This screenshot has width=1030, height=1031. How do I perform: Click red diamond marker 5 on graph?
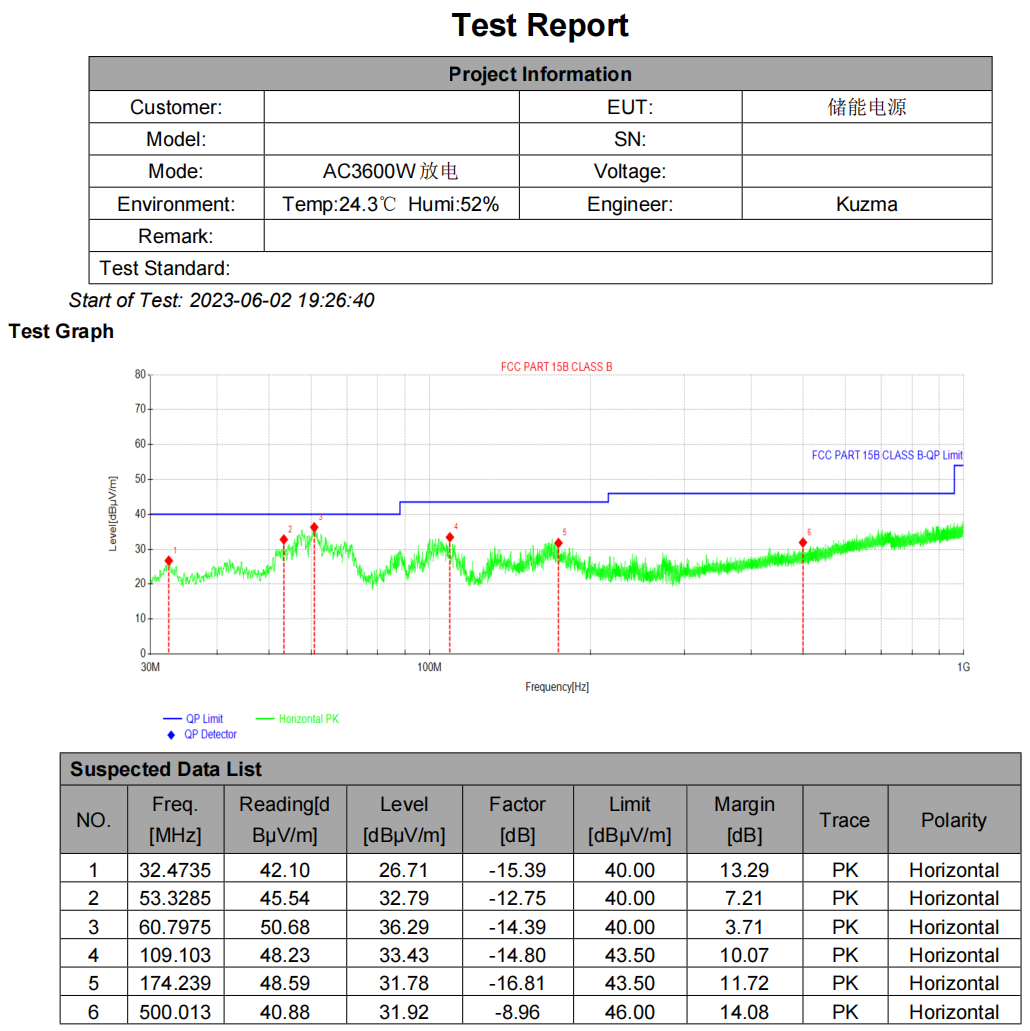pyautogui.click(x=558, y=543)
